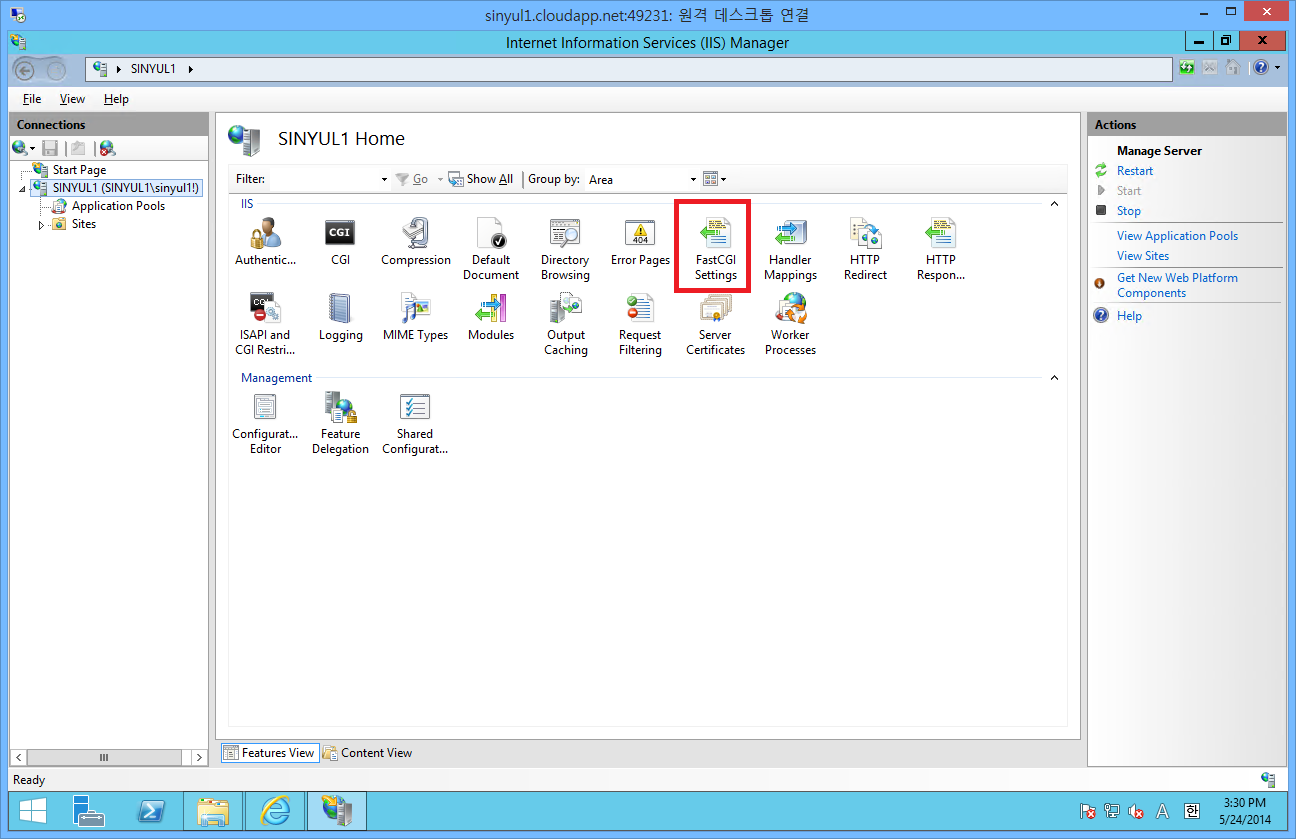
Task: Switch to Features View tab
Action: (x=269, y=753)
